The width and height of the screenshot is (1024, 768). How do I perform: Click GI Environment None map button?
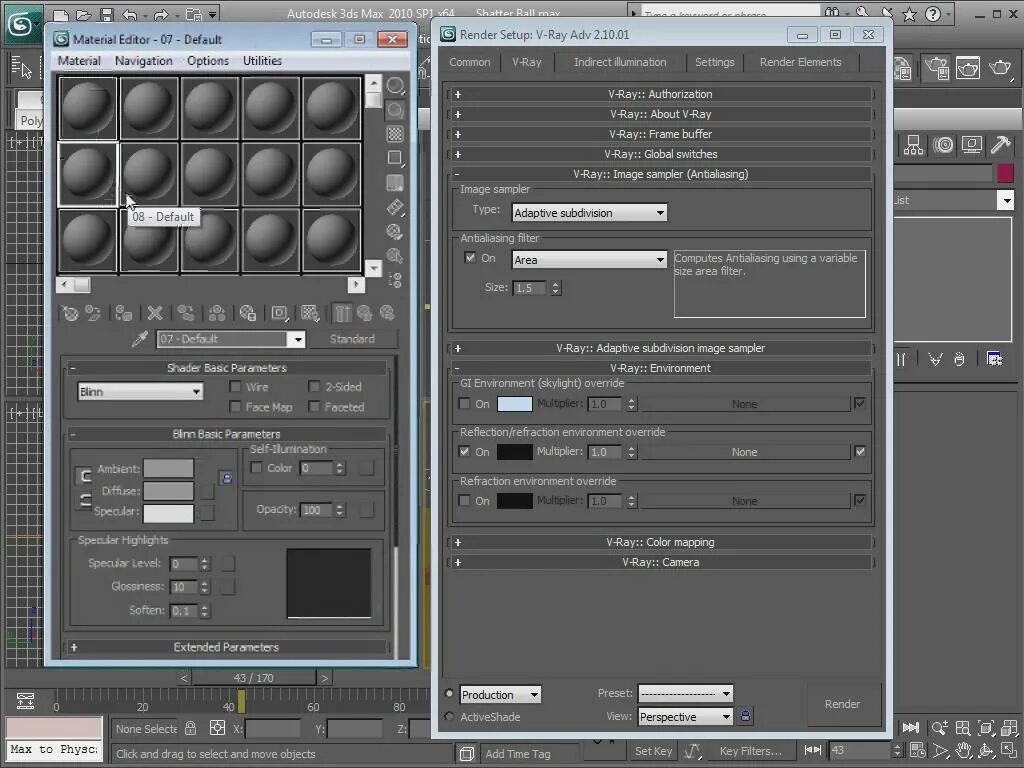click(744, 404)
